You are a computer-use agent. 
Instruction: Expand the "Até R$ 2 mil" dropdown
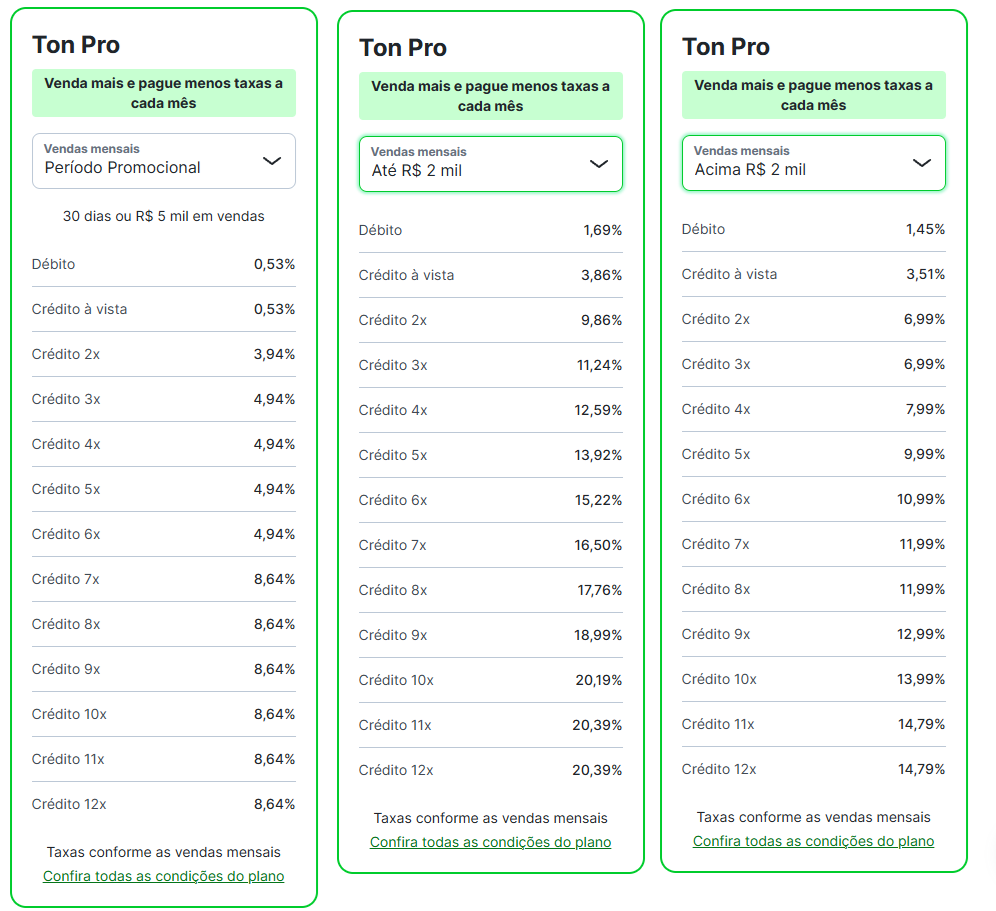[490, 164]
